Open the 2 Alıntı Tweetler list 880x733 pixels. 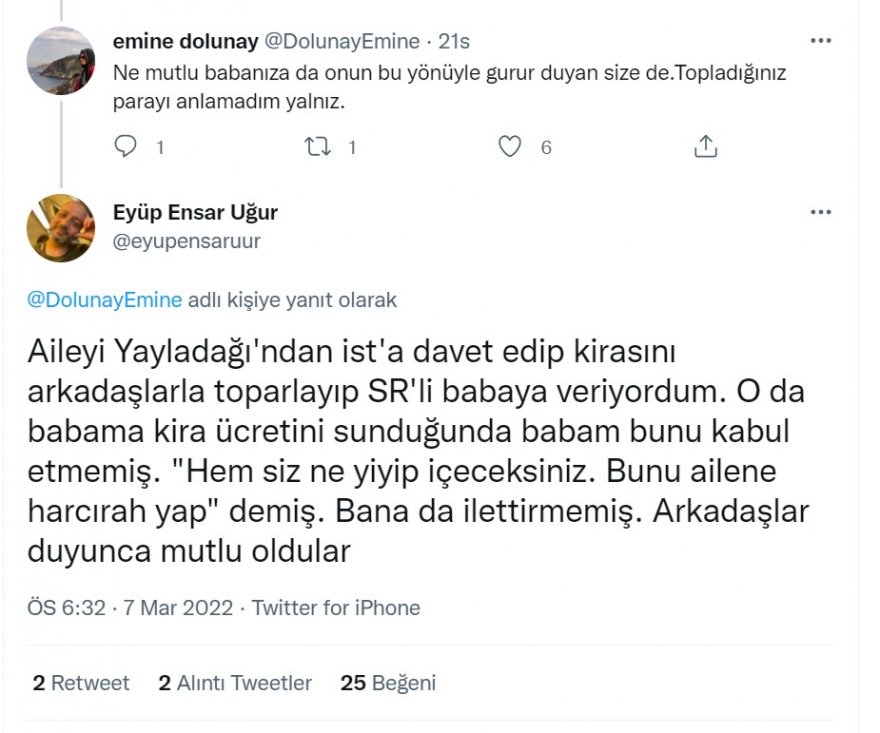click(x=235, y=683)
